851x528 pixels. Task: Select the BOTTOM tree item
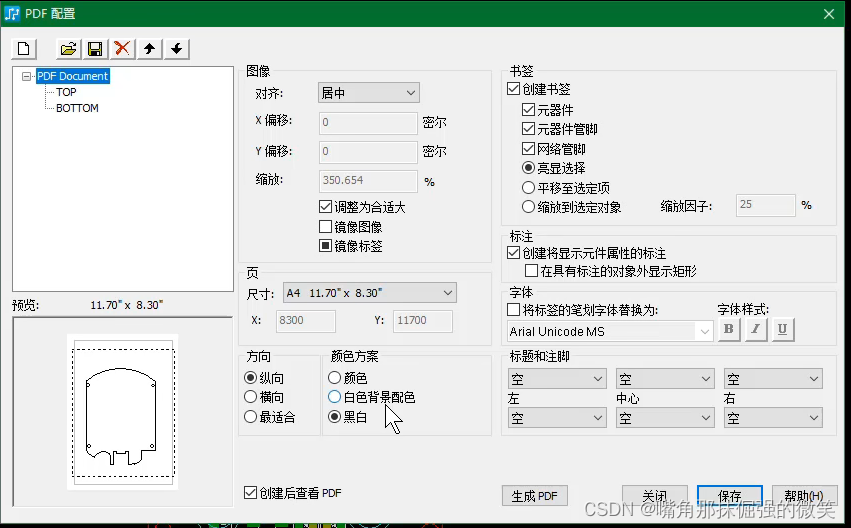click(x=77, y=108)
